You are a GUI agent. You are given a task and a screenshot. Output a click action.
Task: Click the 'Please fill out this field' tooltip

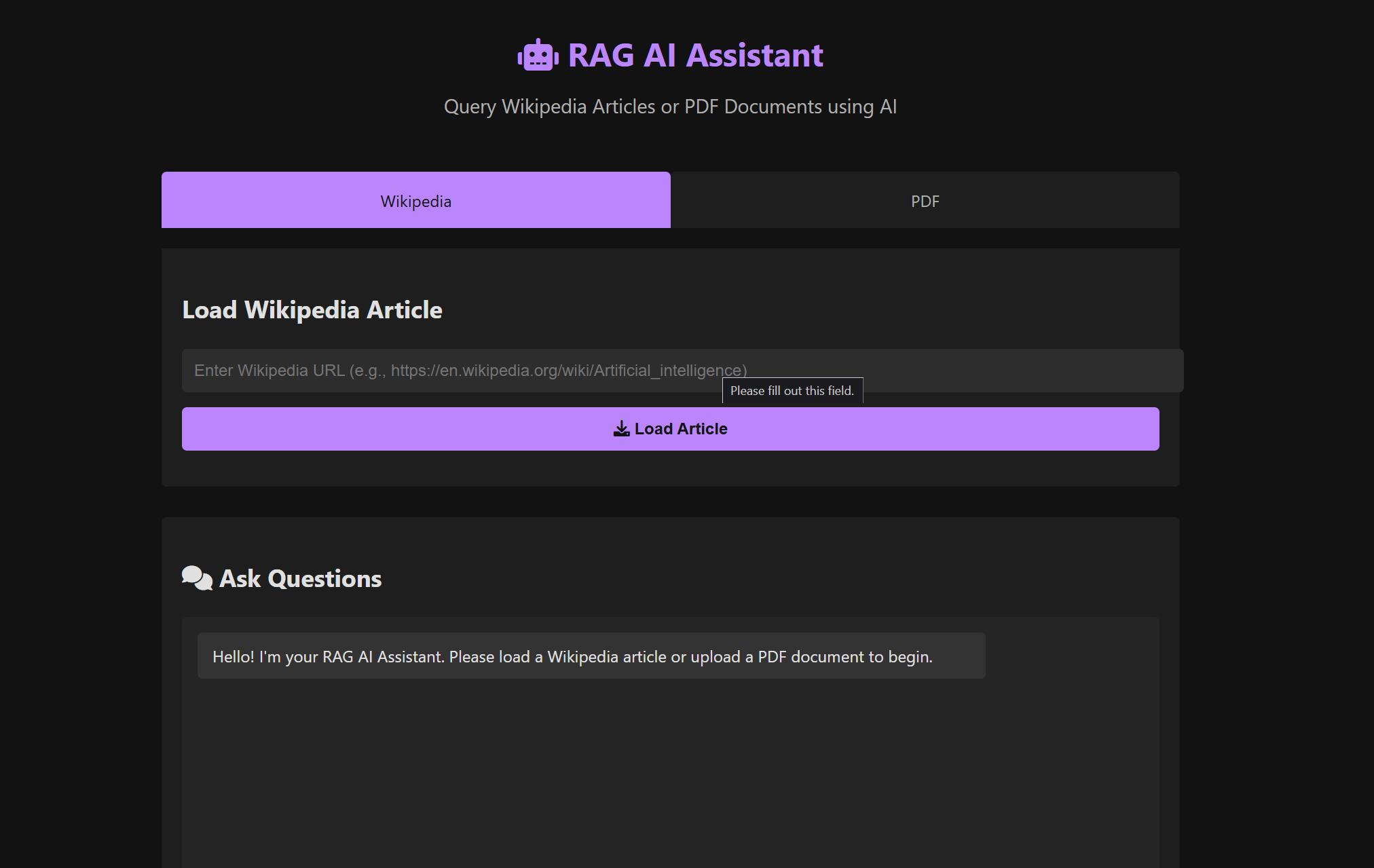click(793, 390)
